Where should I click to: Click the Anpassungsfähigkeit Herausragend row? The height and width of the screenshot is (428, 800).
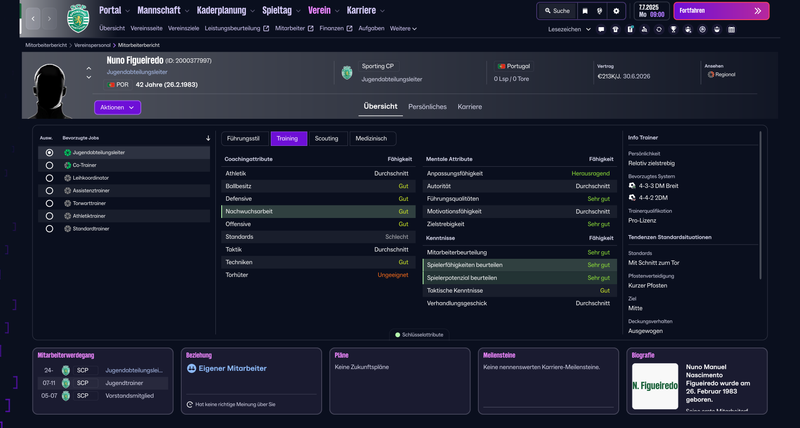(519, 173)
